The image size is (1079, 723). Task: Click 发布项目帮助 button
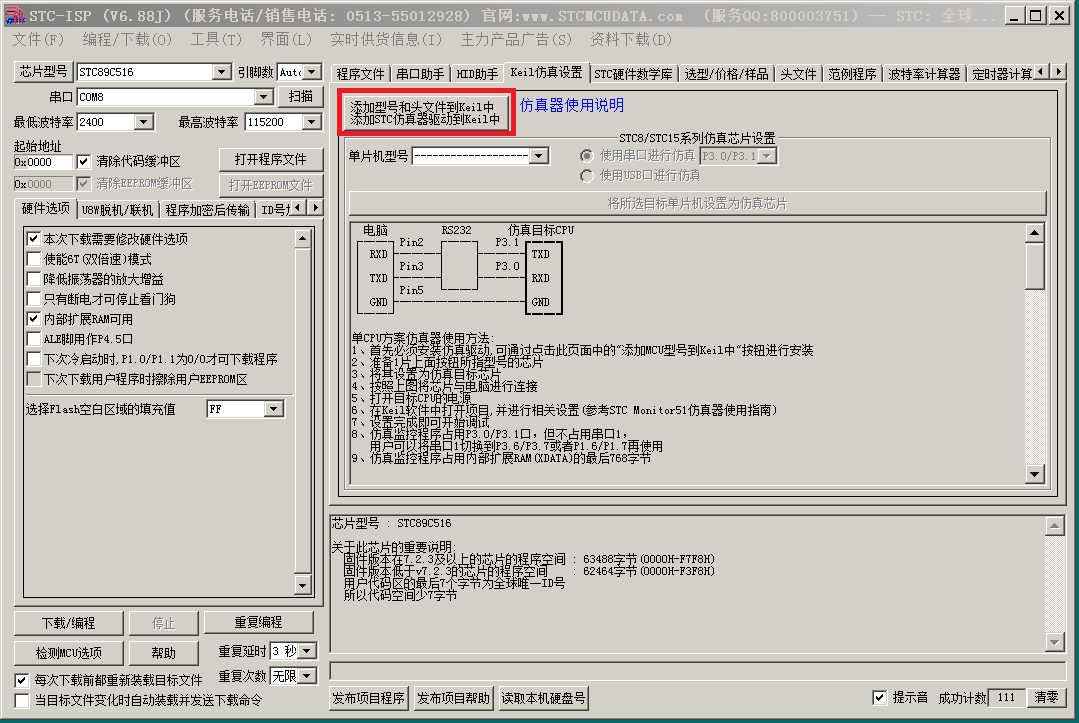pos(453,698)
